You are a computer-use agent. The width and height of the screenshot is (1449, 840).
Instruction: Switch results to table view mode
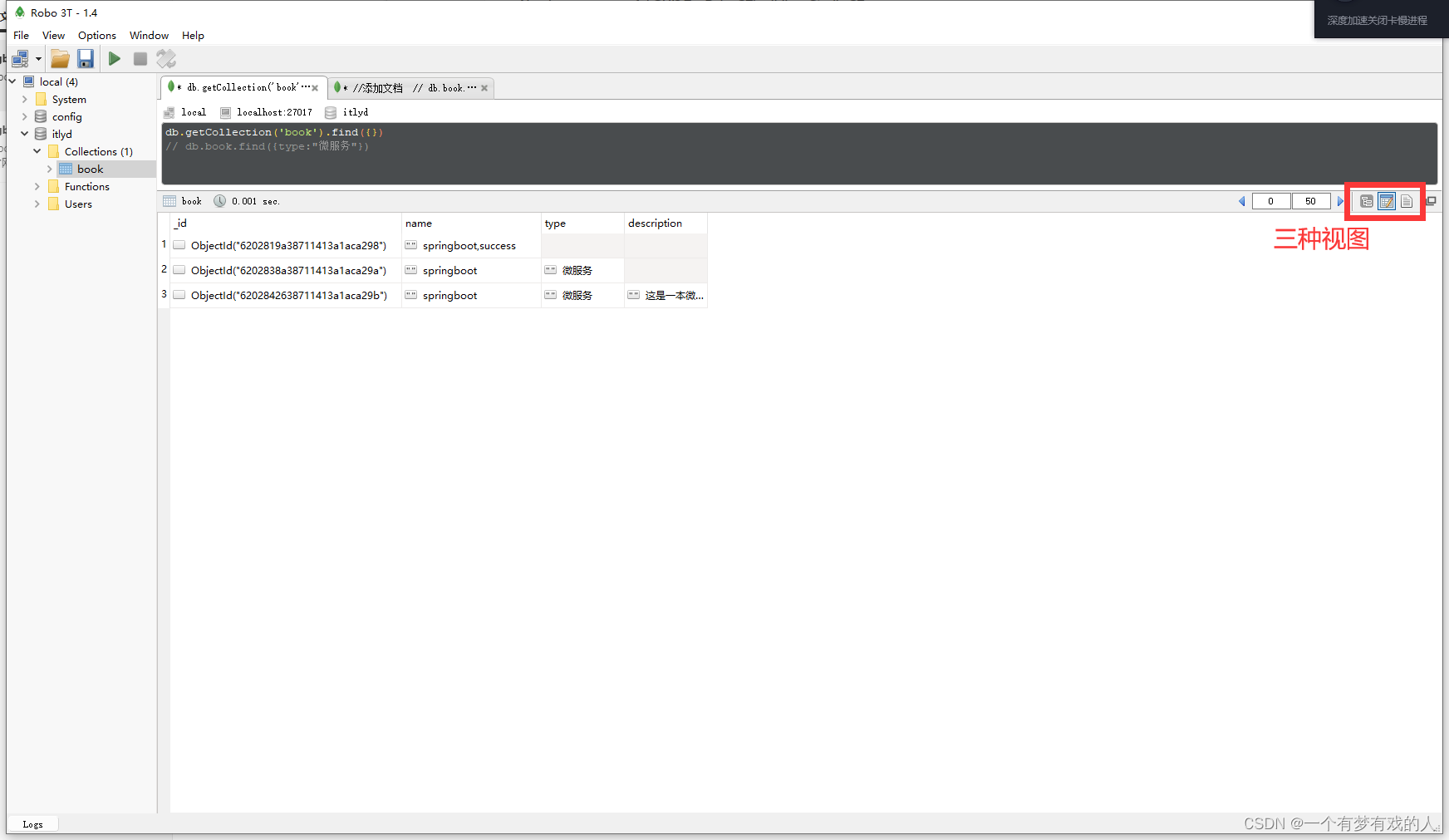coord(1387,201)
